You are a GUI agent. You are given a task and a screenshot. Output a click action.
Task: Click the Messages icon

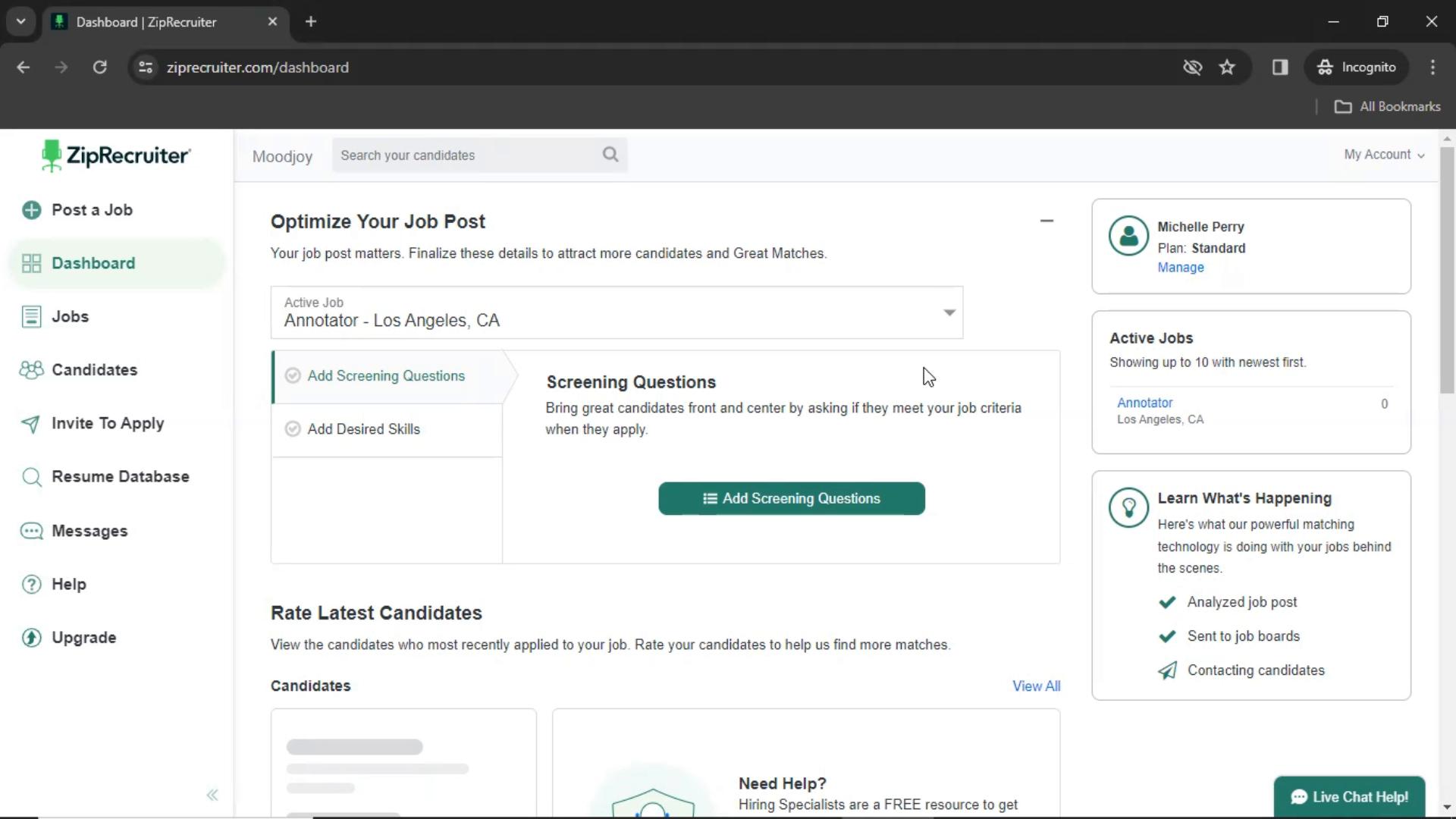31,530
